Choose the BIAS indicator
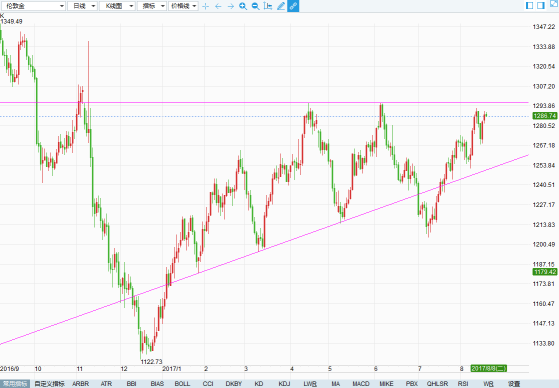559x388 pixels. point(157,384)
